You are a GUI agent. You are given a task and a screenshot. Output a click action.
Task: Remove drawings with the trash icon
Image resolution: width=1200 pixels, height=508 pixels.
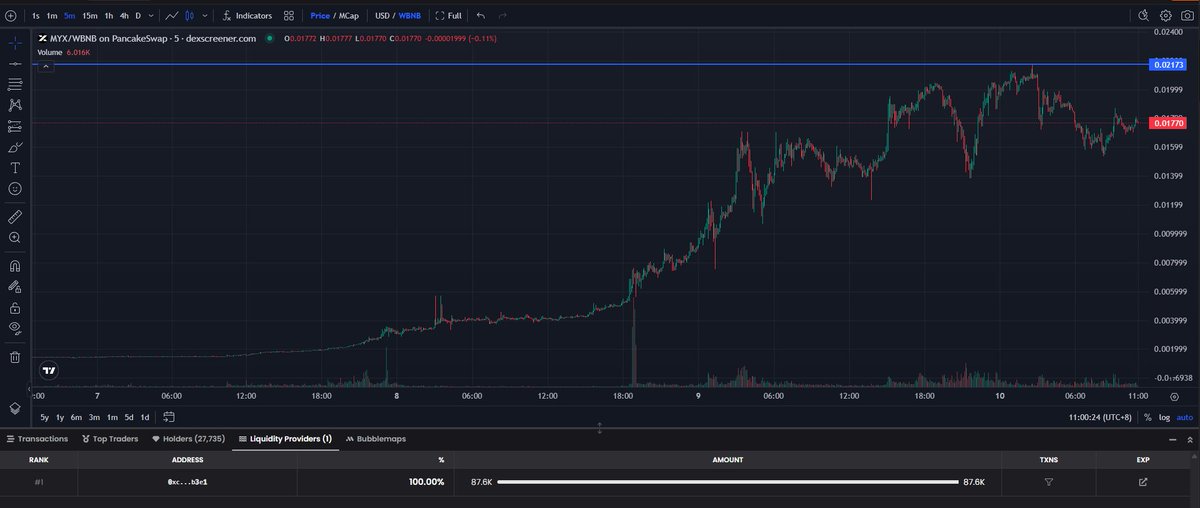(15, 357)
